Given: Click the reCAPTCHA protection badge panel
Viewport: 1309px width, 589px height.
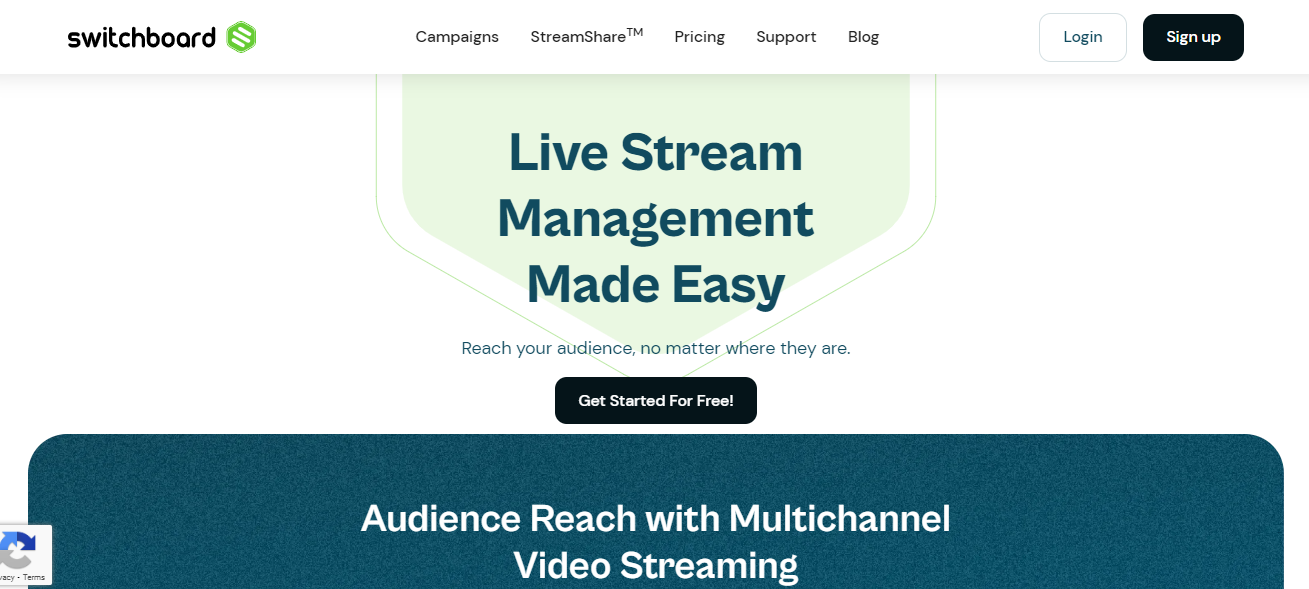Looking at the screenshot, I should pos(26,555).
